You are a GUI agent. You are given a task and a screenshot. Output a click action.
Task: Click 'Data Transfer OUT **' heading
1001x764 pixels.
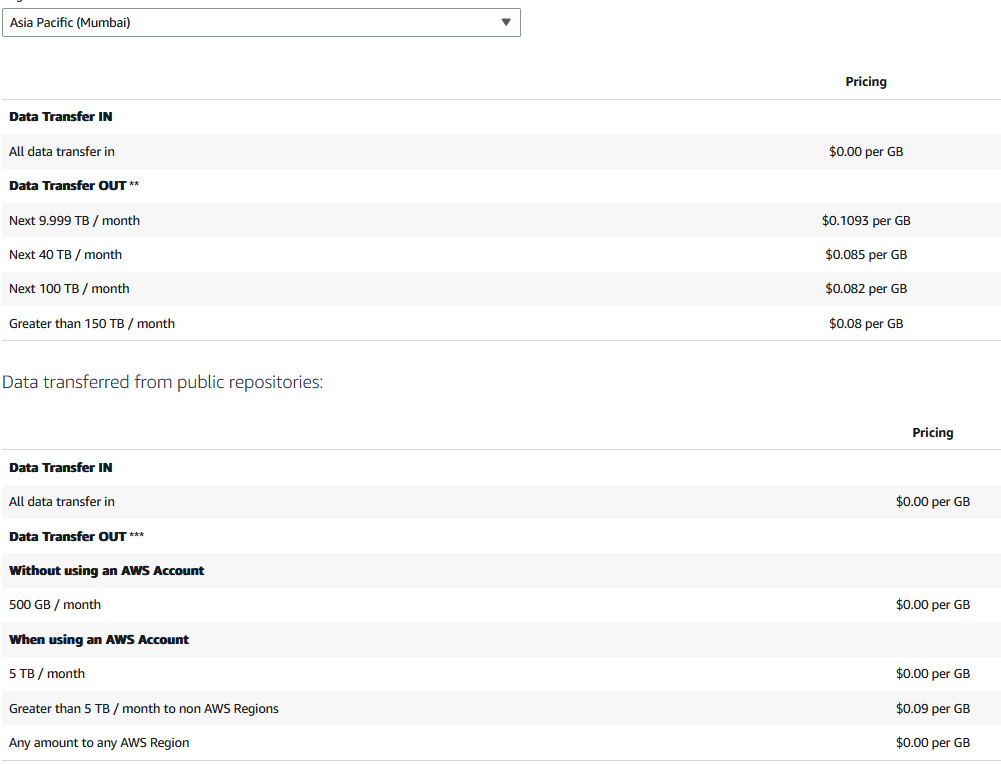point(74,186)
